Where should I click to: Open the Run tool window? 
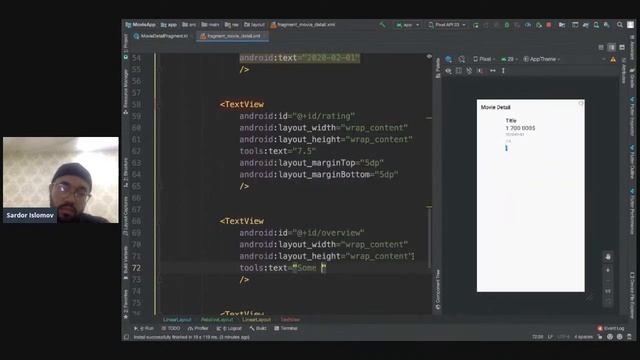(x=144, y=328)
